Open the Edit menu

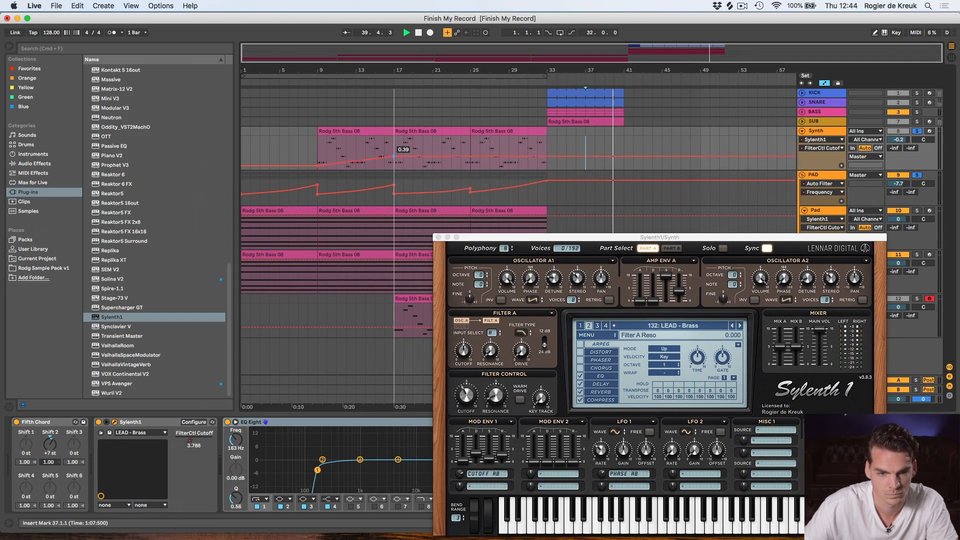click(77, 6)
